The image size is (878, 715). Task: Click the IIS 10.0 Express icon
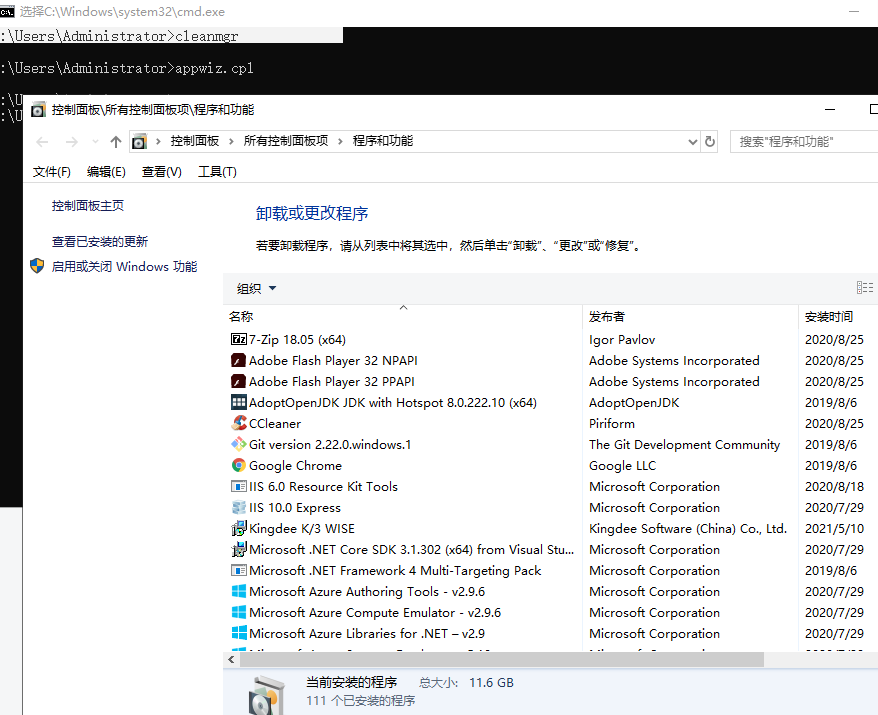(x=239, y=507)
